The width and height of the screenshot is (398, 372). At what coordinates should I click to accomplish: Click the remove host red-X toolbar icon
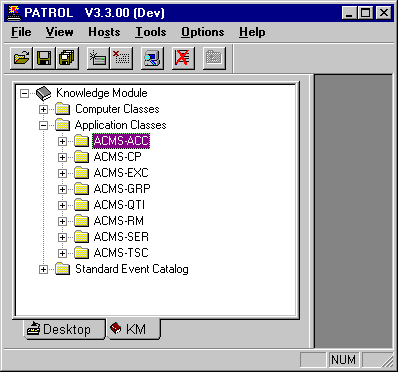coord(121,58)
